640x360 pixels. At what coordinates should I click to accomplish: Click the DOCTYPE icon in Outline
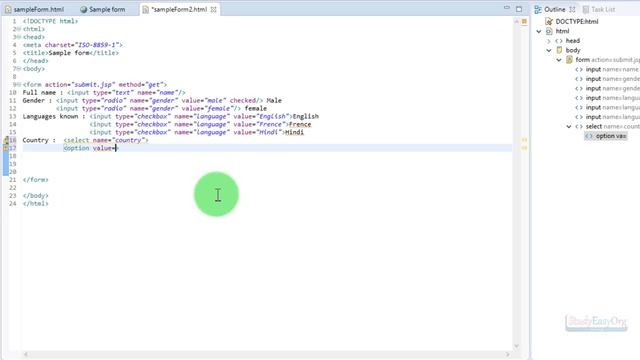(x=549, y=22)
